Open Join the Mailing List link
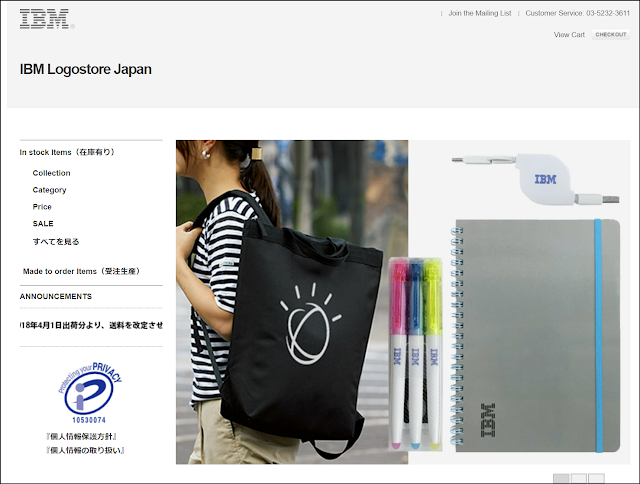 pyautogui.click(x=480, y=13)
